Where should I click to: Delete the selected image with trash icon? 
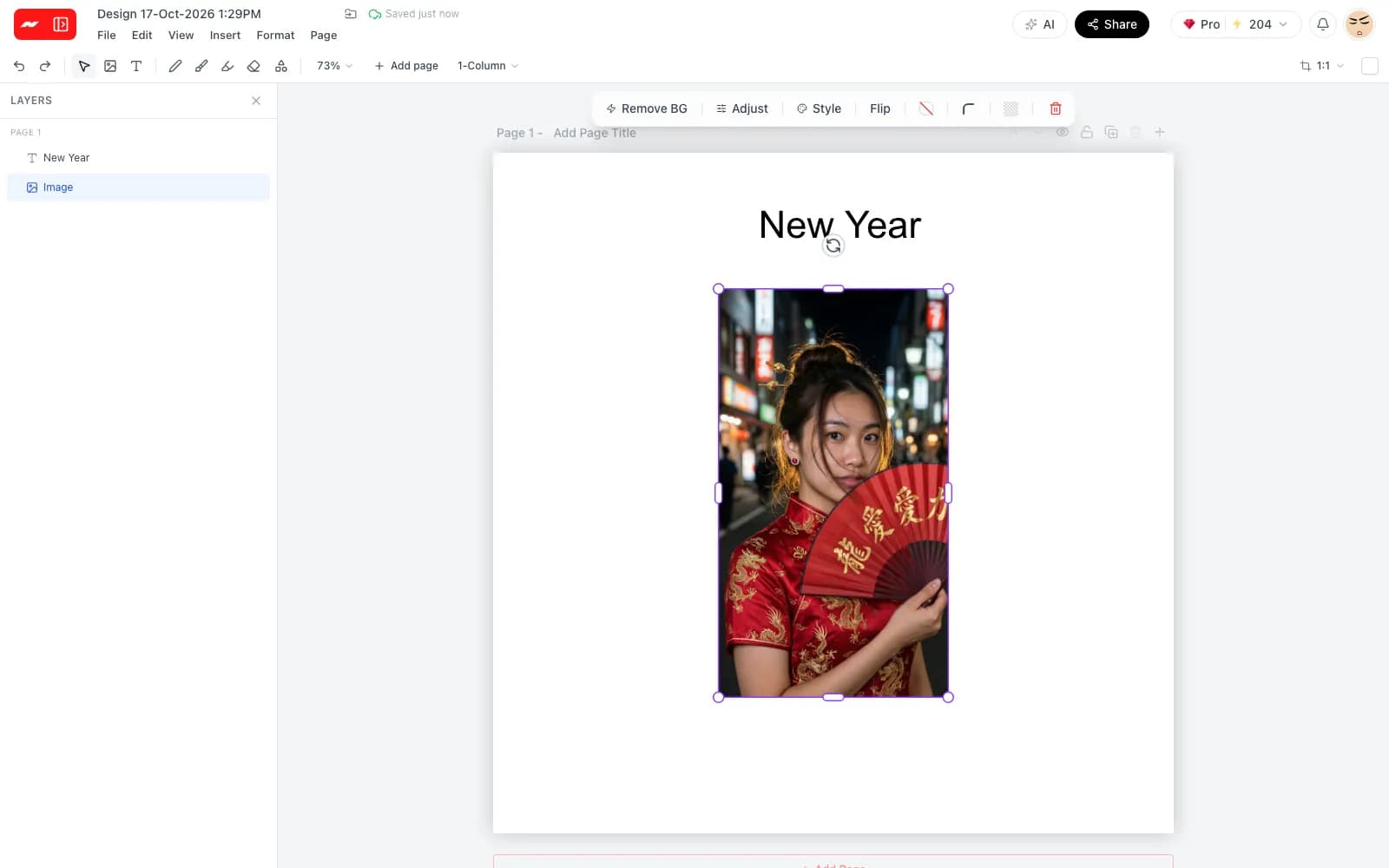tap(1056, 108)
